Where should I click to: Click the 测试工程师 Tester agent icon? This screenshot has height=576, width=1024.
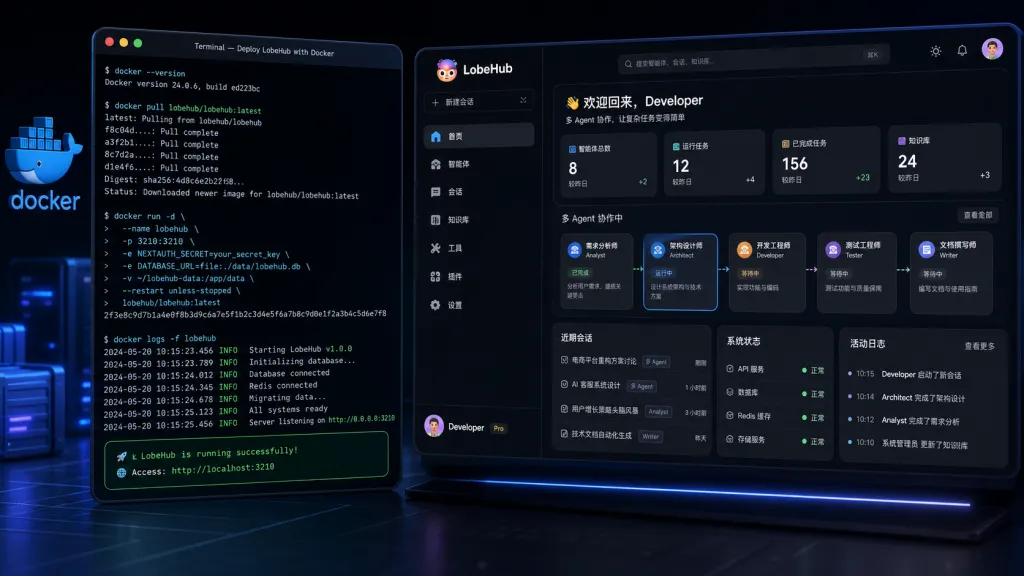(x=833, y=249)
